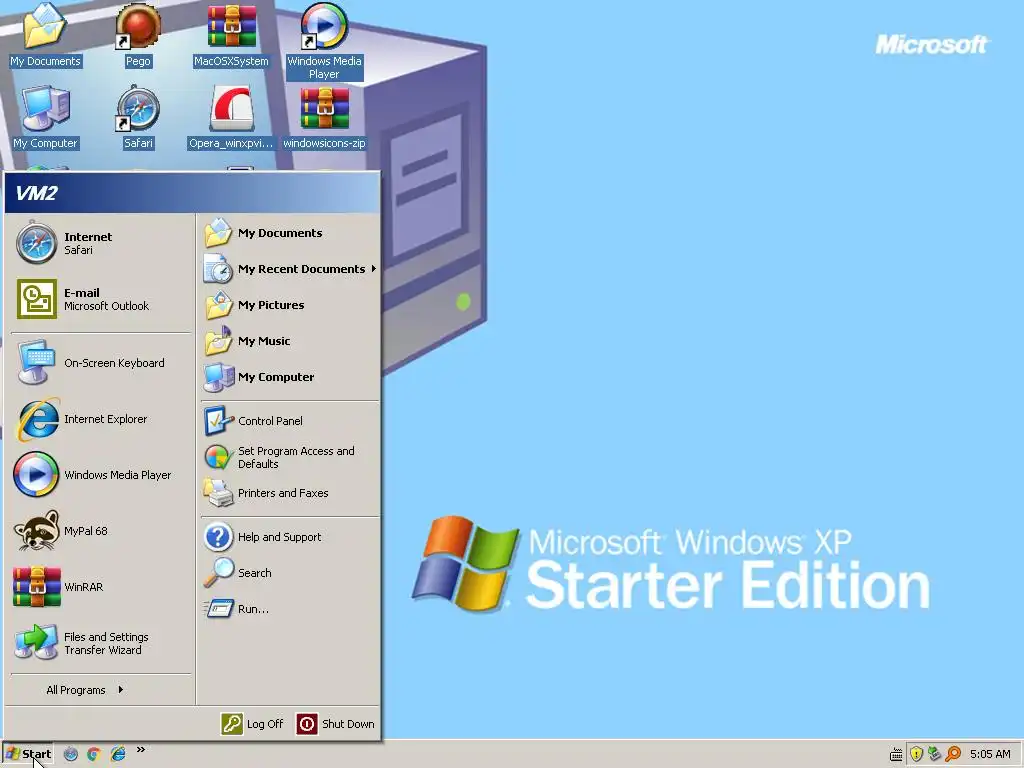
Task: Click Safely Remove Hardware tray icon
Action: click(935, 754)
